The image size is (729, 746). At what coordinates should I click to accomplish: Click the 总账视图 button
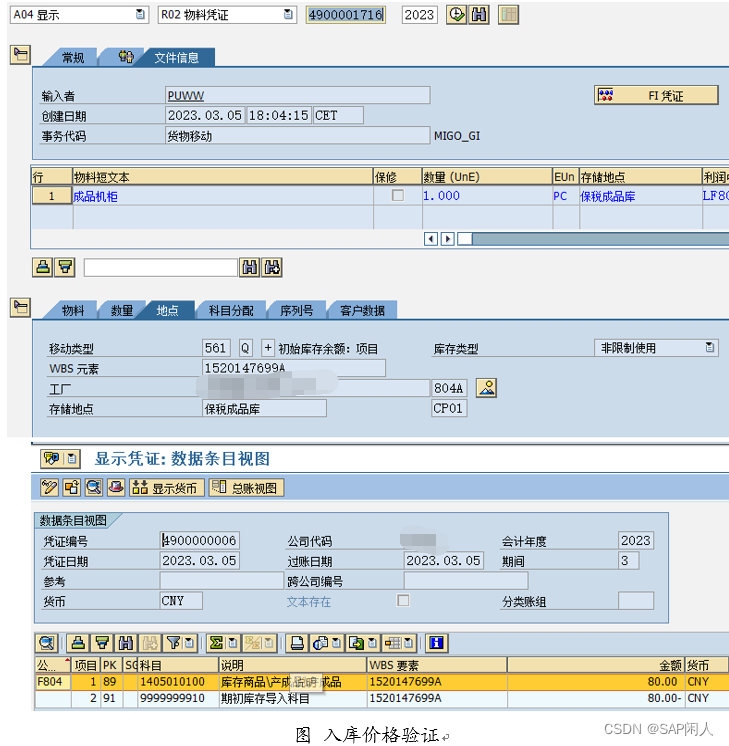pos(246,488)
